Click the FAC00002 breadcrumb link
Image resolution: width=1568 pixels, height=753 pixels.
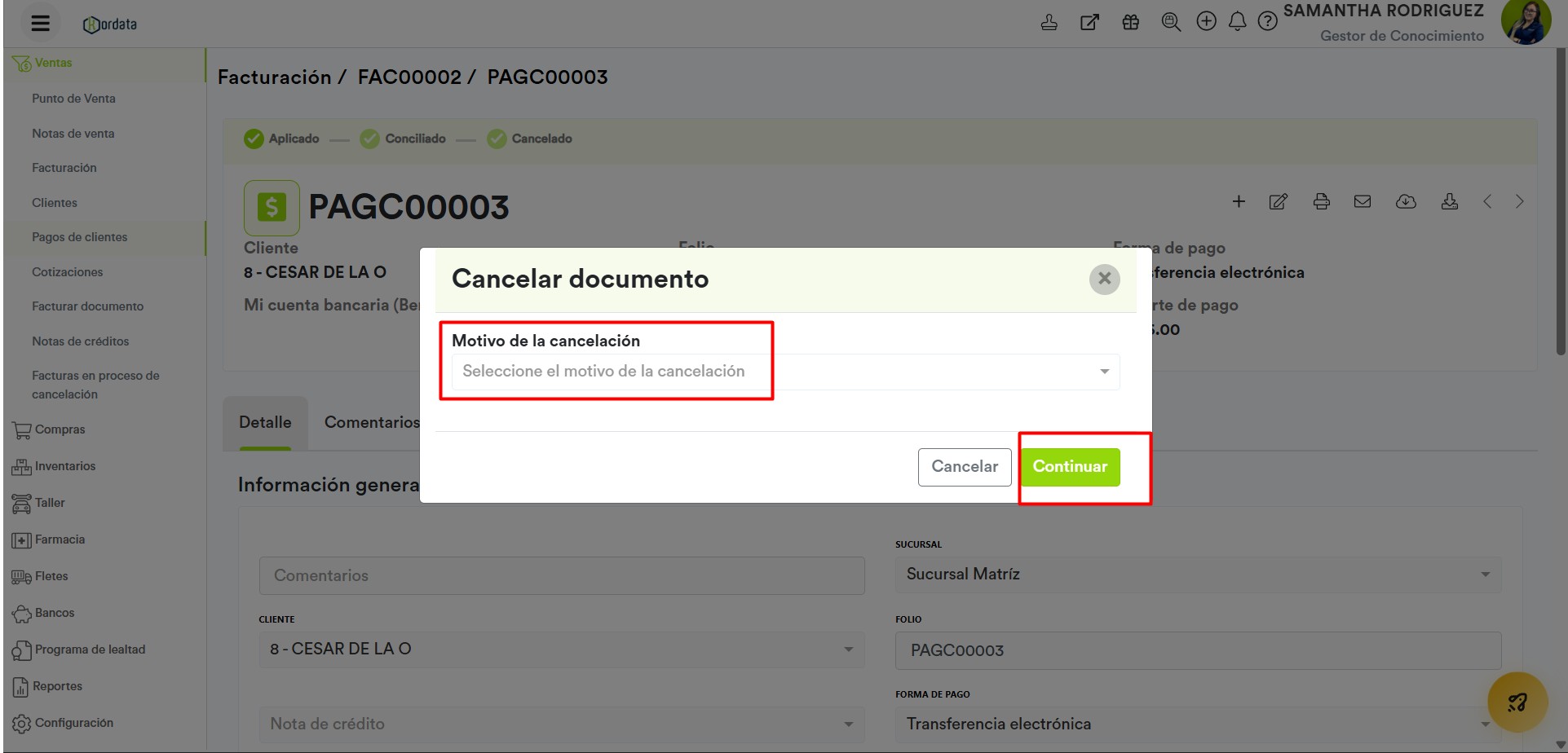tap(409, 77)
